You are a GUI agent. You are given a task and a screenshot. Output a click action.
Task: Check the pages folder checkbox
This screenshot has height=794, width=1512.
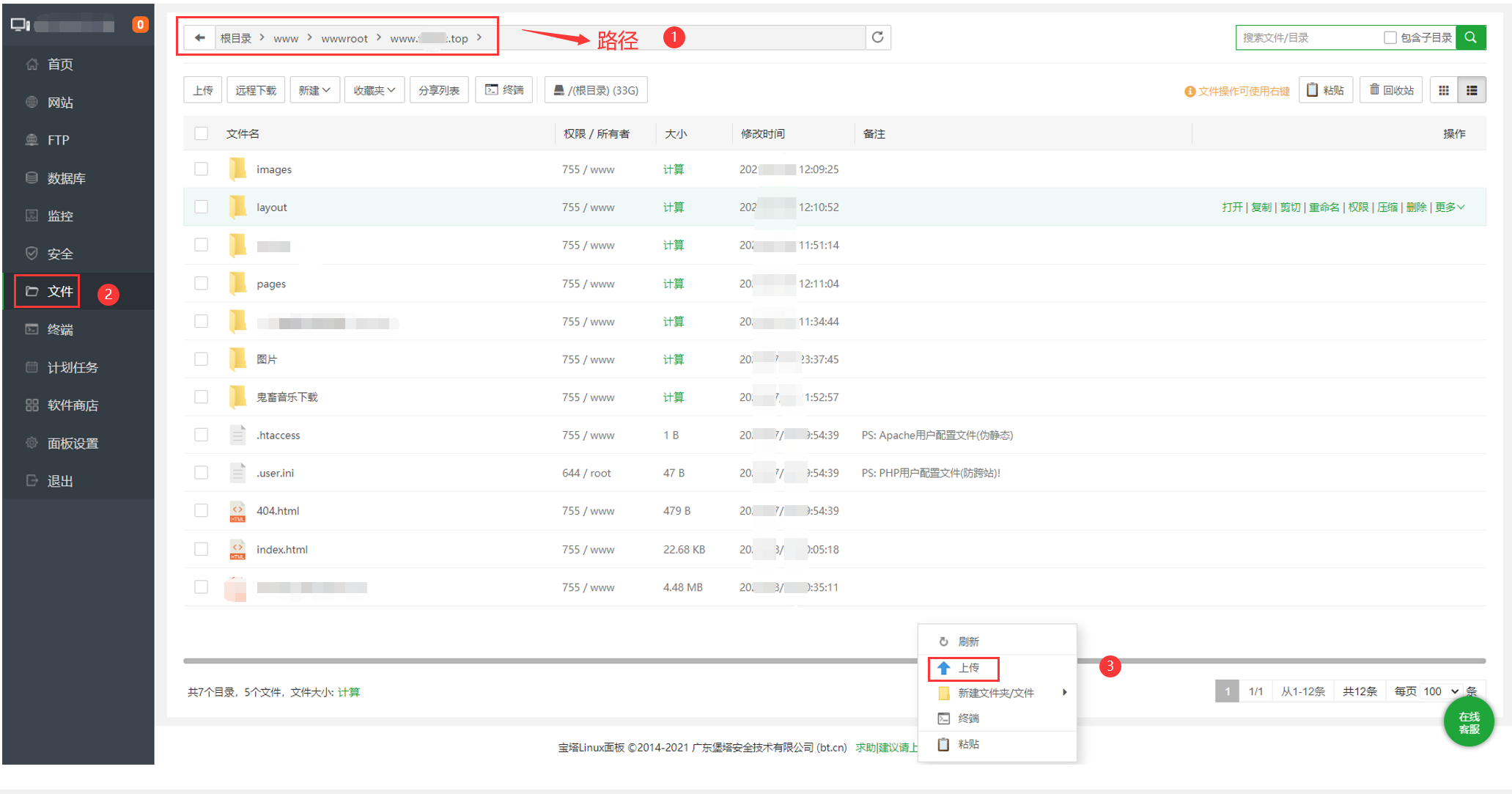pyautogui.click(x=201, y=283)
